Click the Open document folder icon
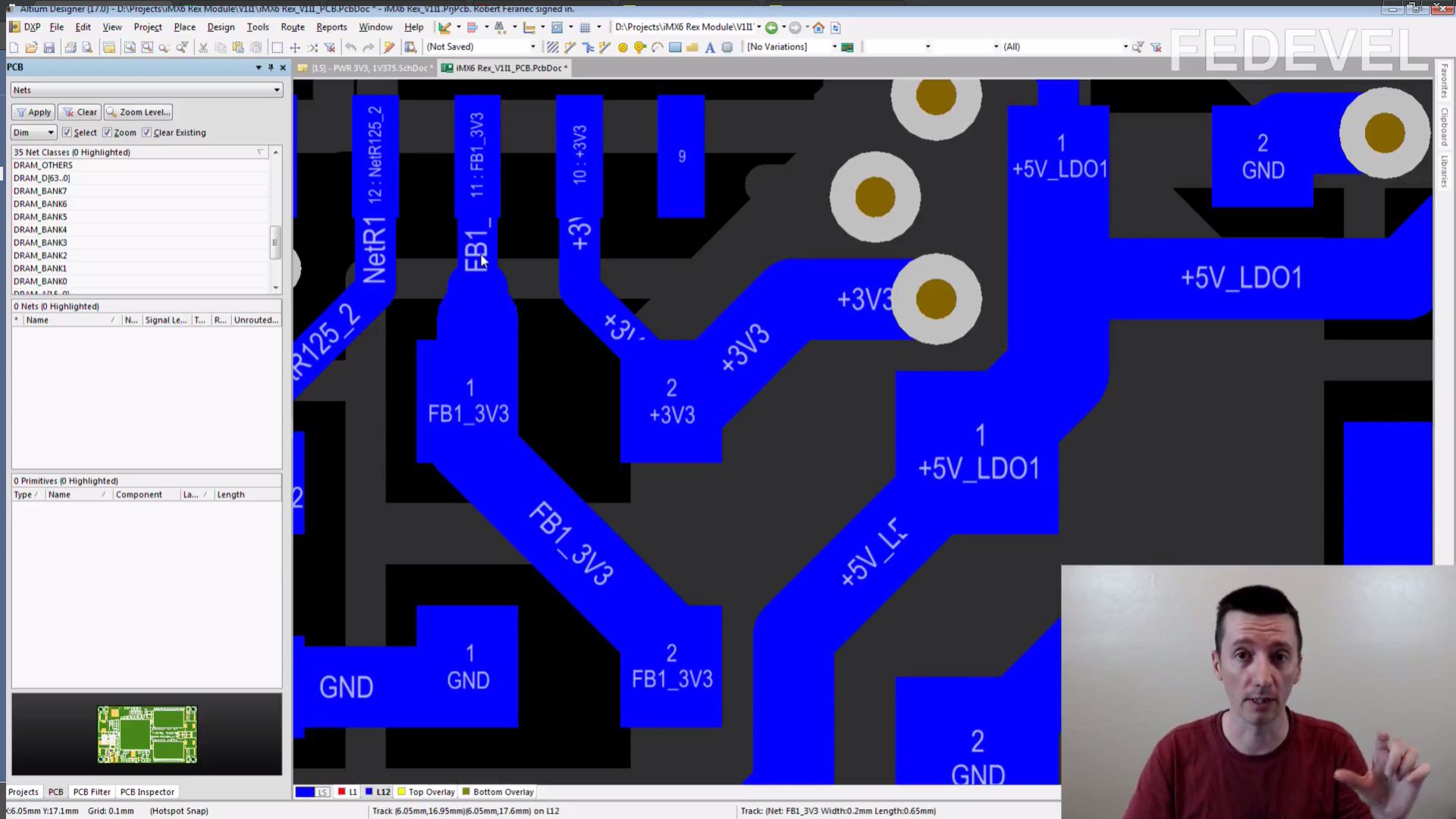This screenshot has width=1456, height=819. [31, 48]
